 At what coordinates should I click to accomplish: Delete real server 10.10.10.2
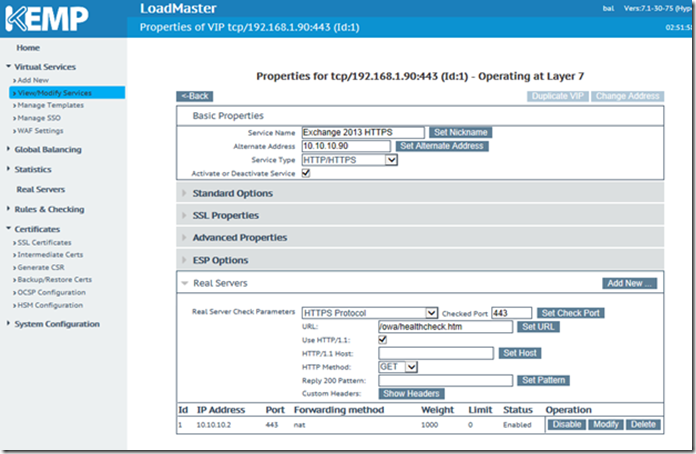coord(643,425)
